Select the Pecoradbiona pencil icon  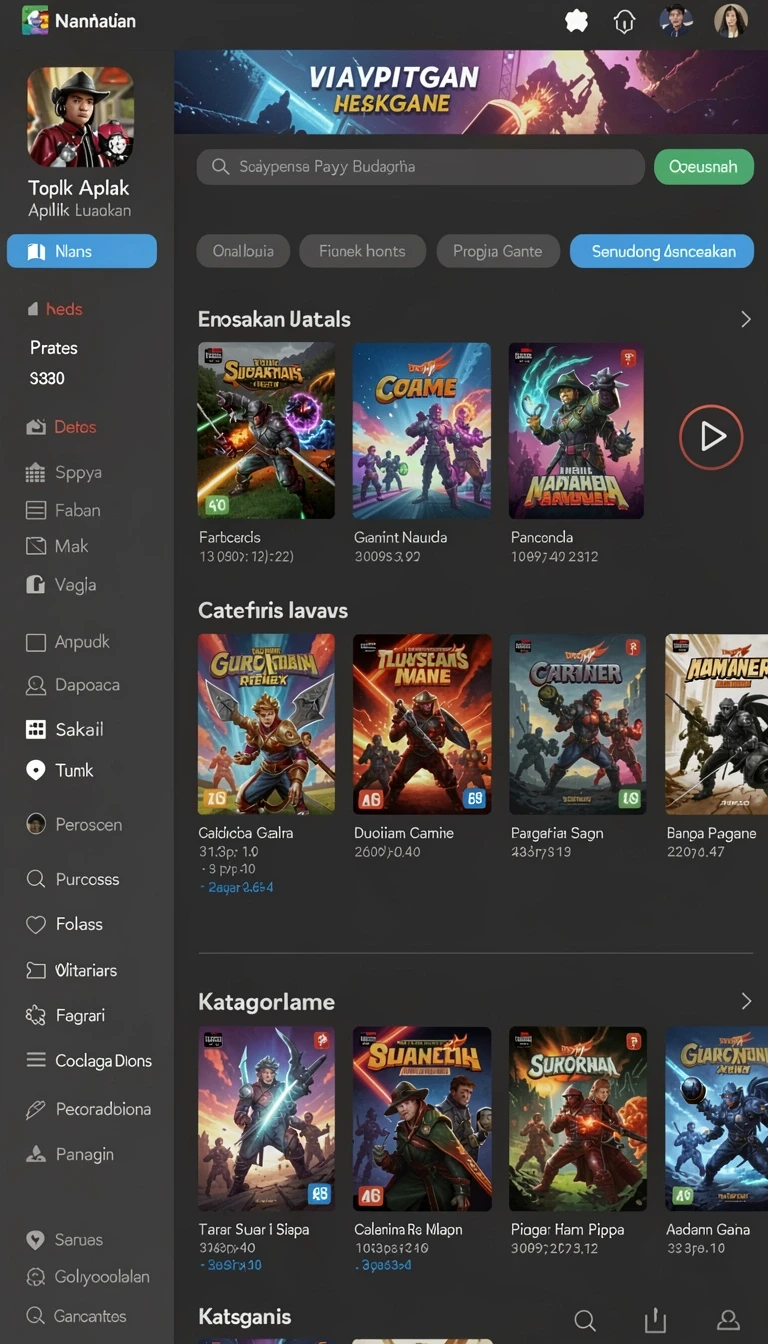[x=36, y=1109]
